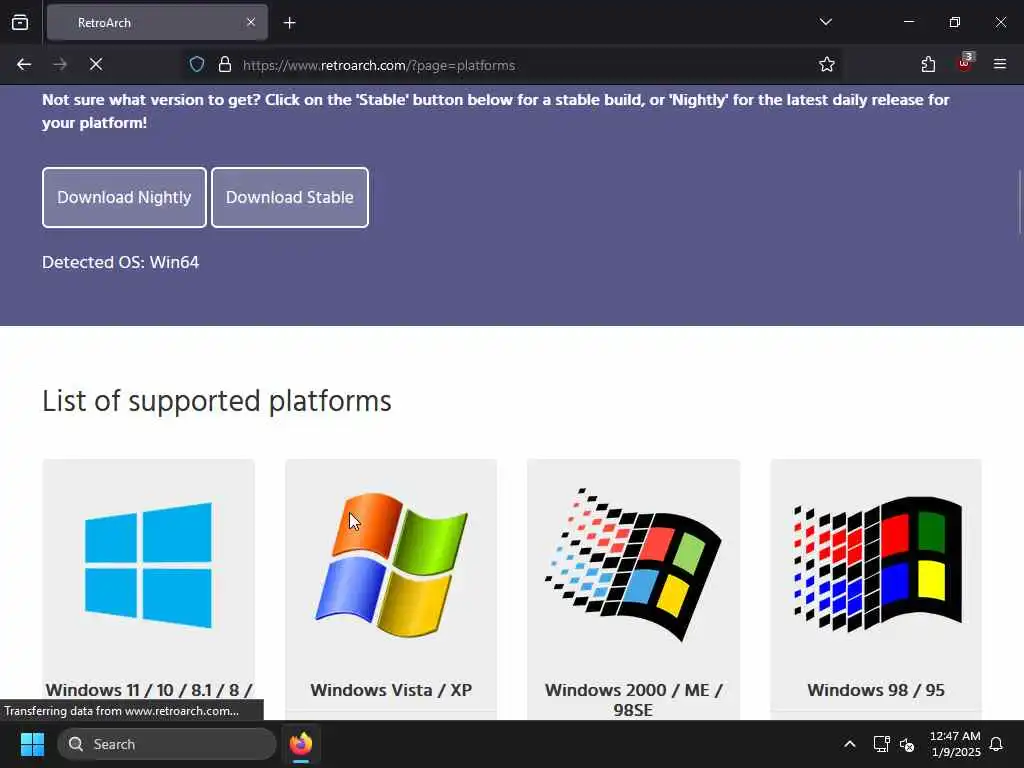Screen dimensions: 1024x768
Task: Open the clock and date panel
Action: [x=955, y=744]
